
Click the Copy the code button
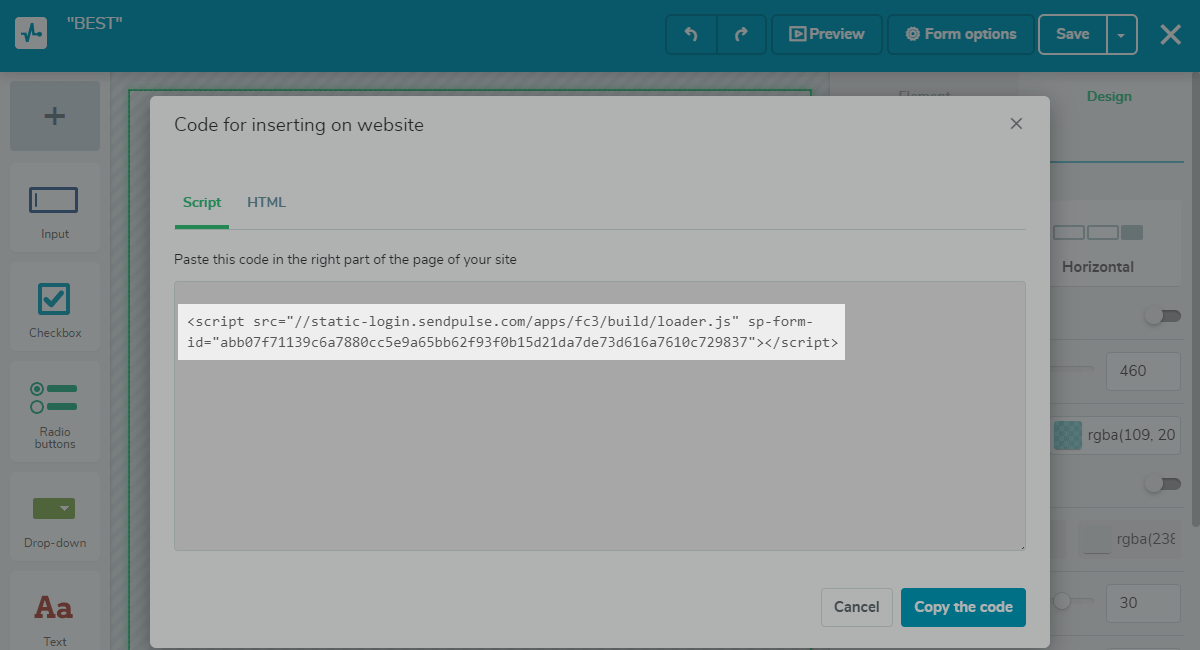click(x=963, y=607)
